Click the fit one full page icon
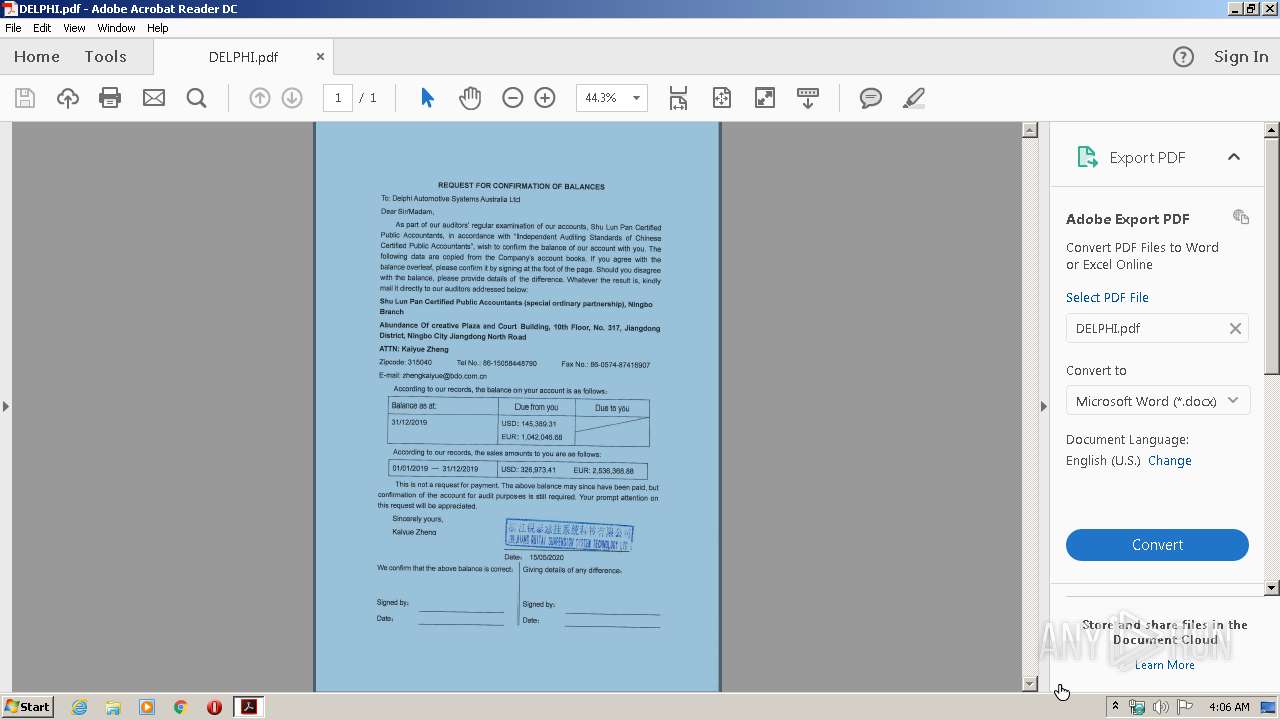This screenshot has height=720, width=1280. click(x=722, y=98)
